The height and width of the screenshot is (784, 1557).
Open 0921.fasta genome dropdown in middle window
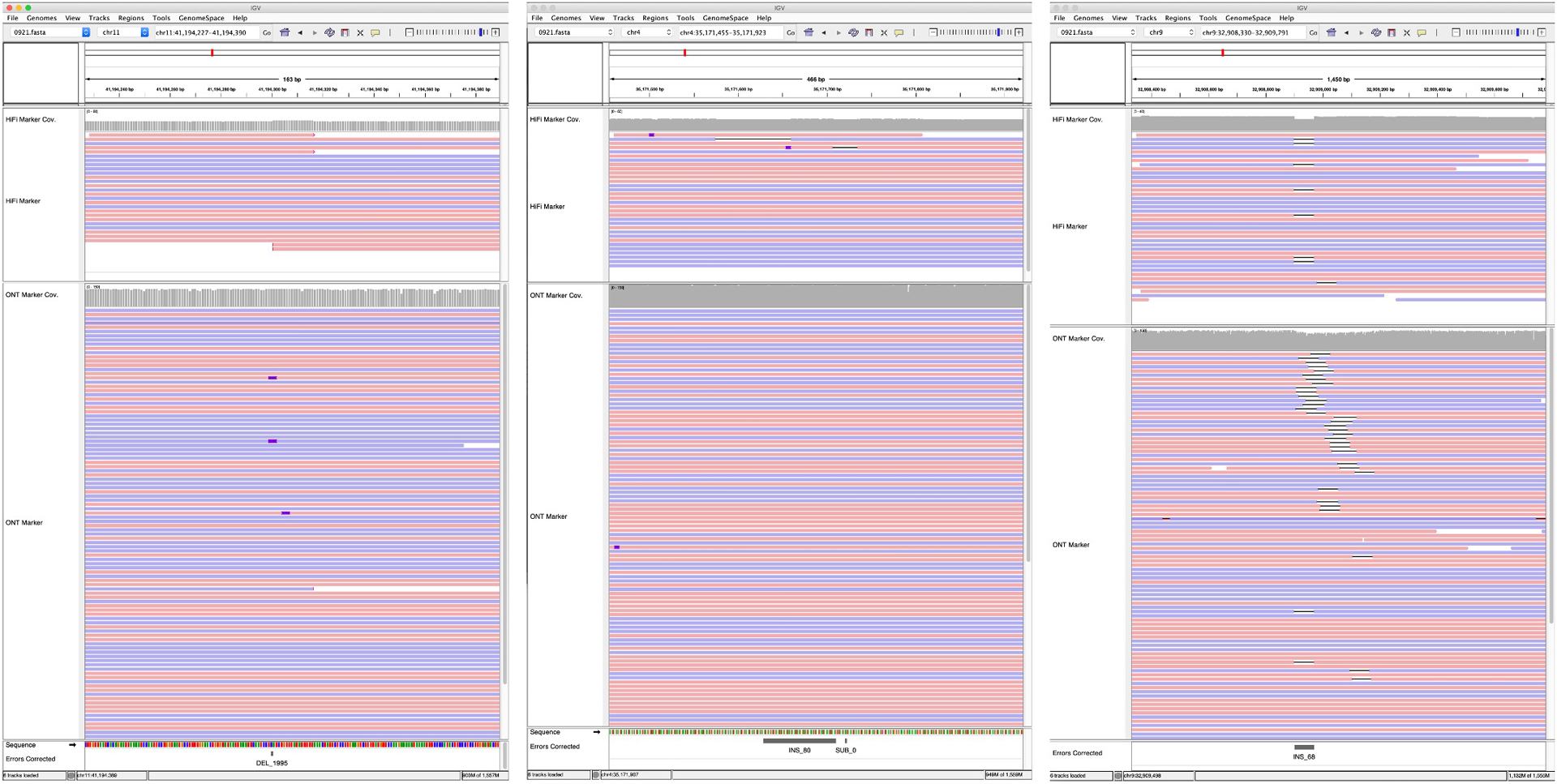(573, 32)
